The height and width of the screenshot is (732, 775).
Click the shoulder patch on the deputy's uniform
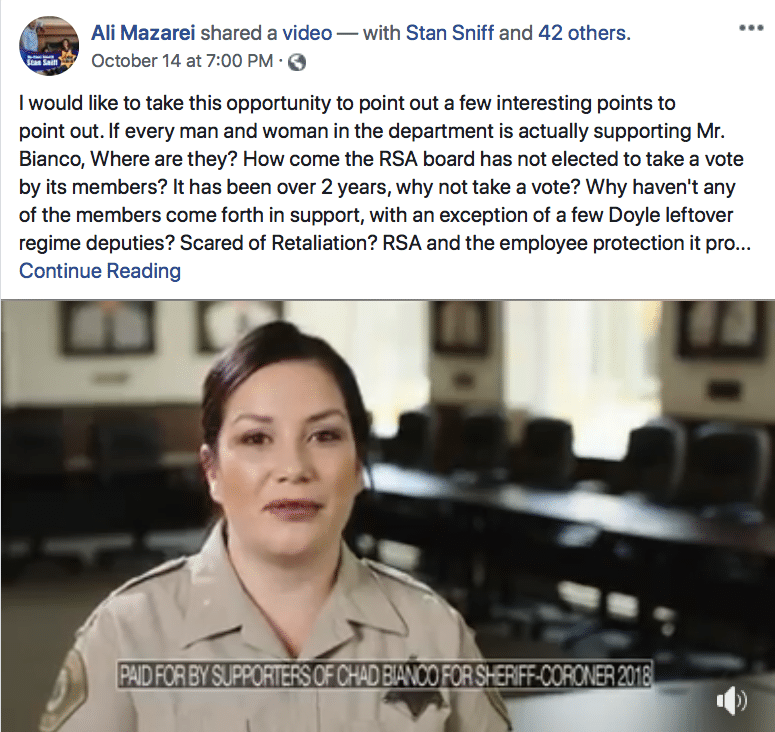point(62,692)
